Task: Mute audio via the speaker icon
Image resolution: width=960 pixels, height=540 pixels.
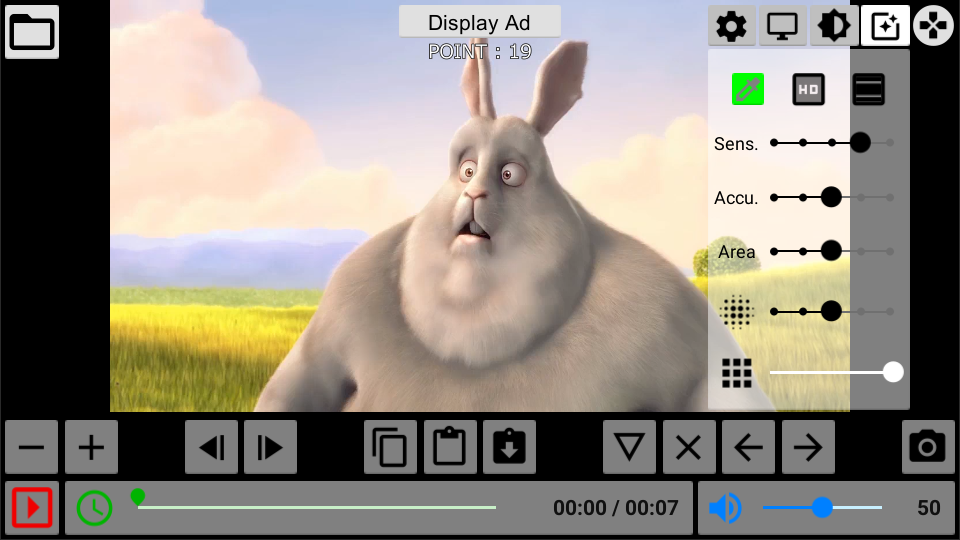Action: 726,508
